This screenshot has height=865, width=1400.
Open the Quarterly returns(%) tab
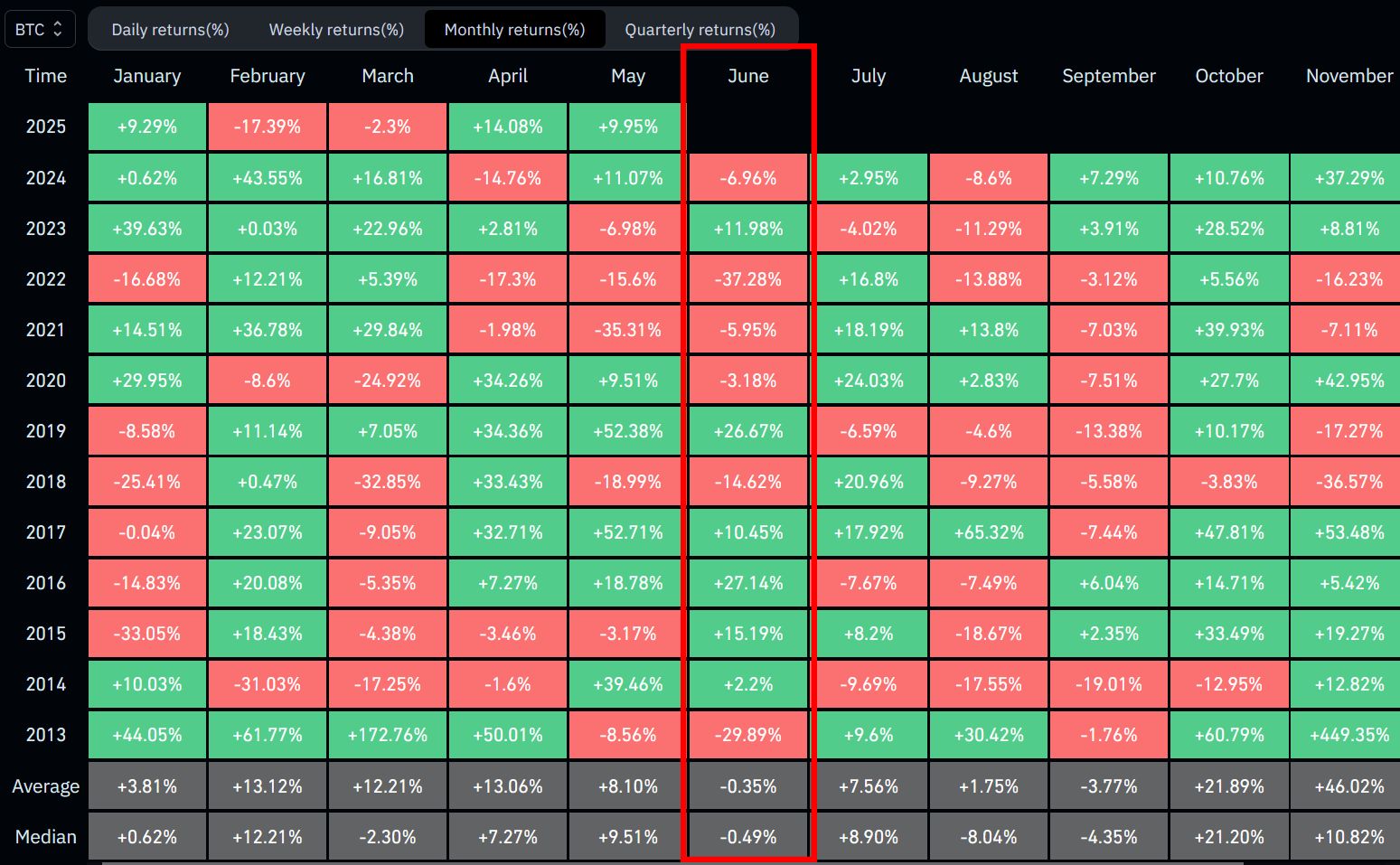(700, 30)
